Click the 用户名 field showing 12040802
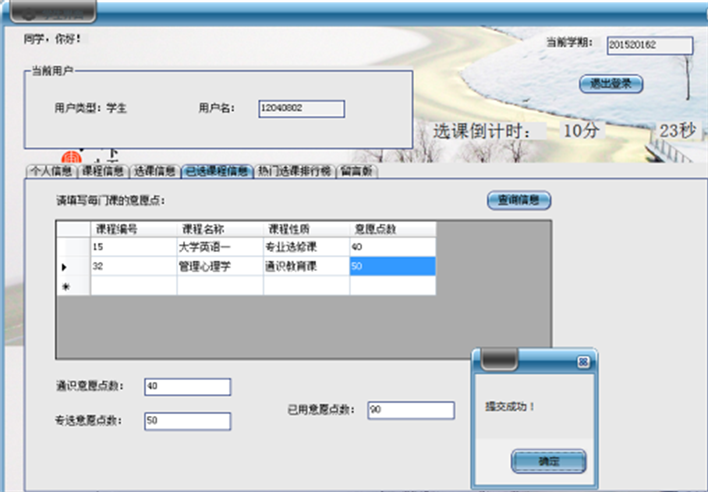Image resolution: width=708 pixels, height=492 pixels. pos(300,108)
